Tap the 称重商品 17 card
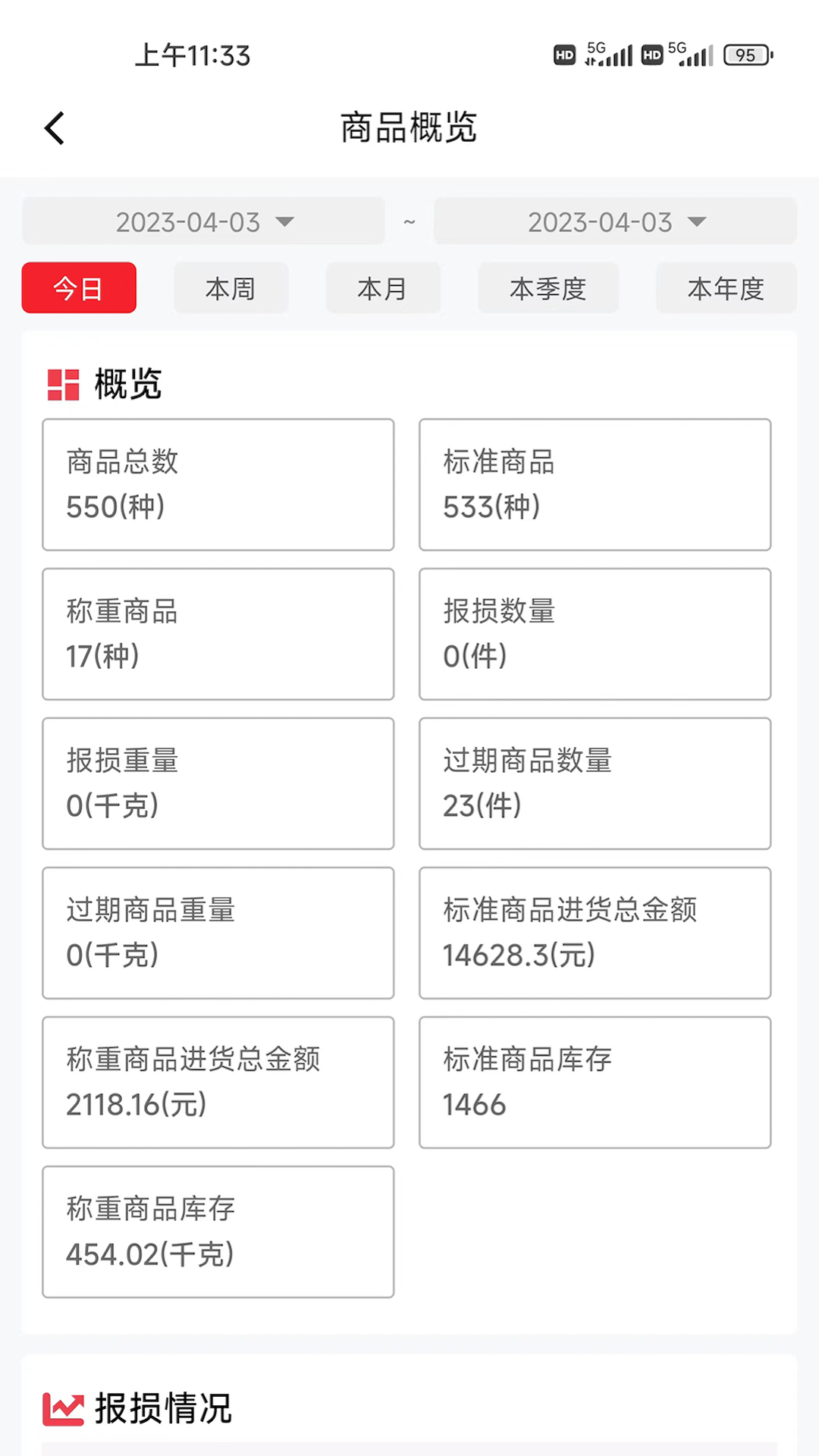The image size is (819, 1456). click(218, 634)
